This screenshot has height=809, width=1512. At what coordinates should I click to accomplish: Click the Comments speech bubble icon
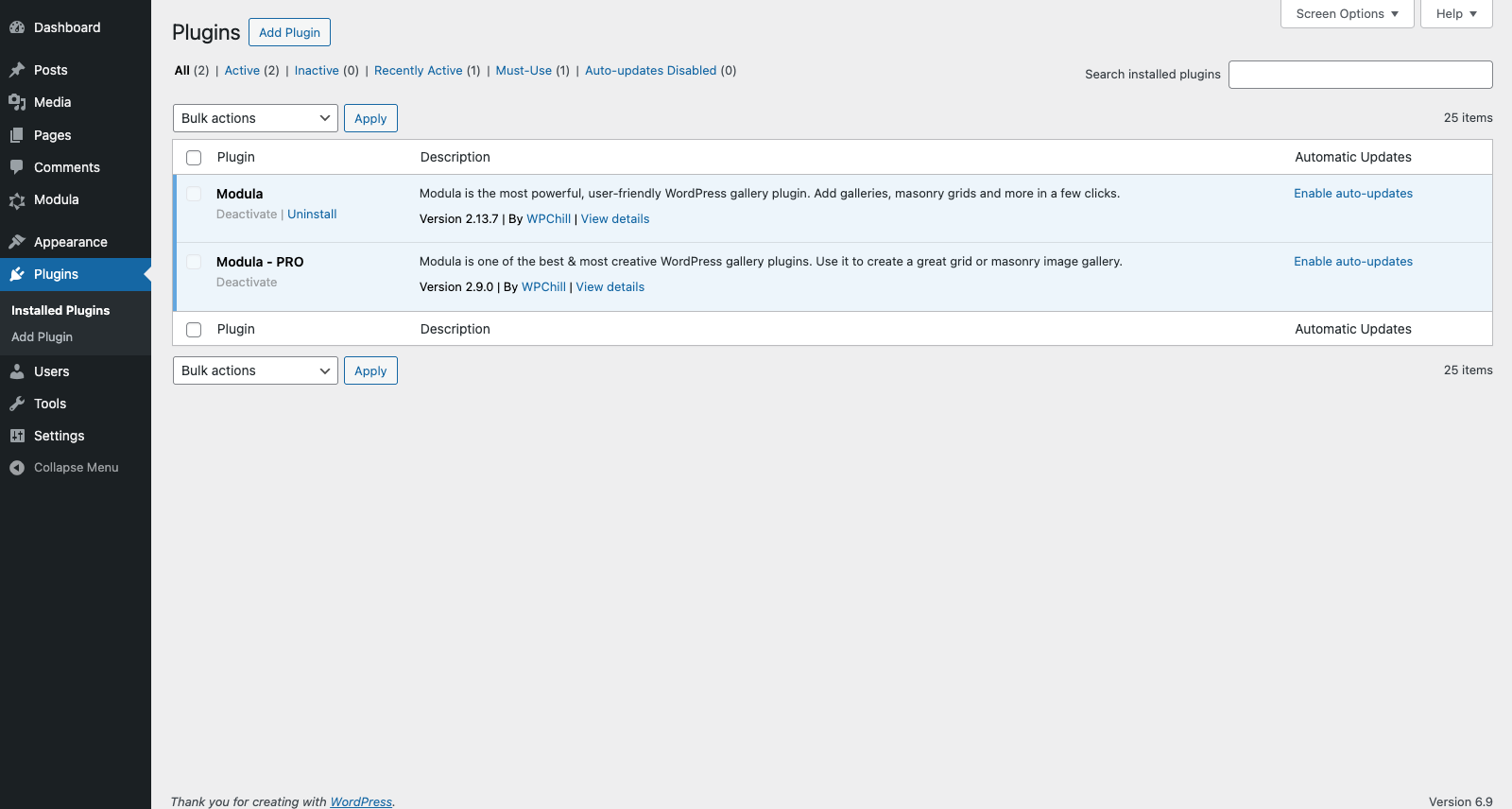[x=17, y=167]
